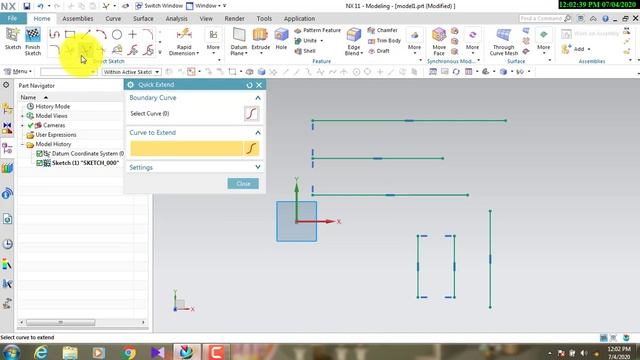Click the Part Navigator horizontal scrollbar

coord(60,322)
